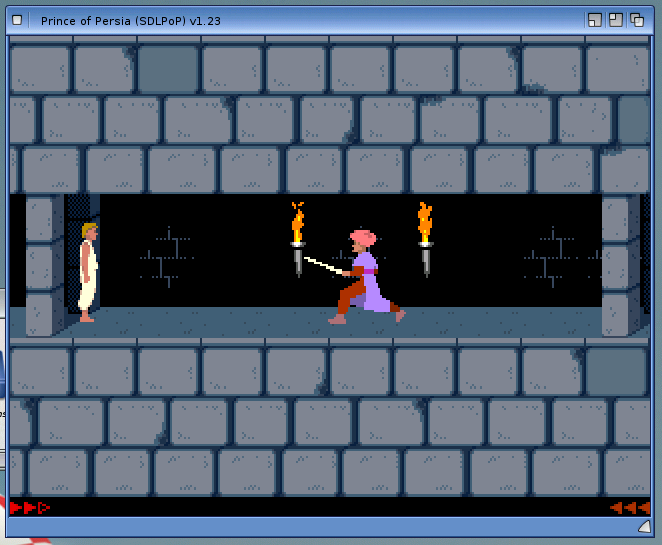The height and width of the screenshot is (545, 662).
Task: Click the player's first filled health triangle
Action: pyautogui.click(x=16, y=508)
